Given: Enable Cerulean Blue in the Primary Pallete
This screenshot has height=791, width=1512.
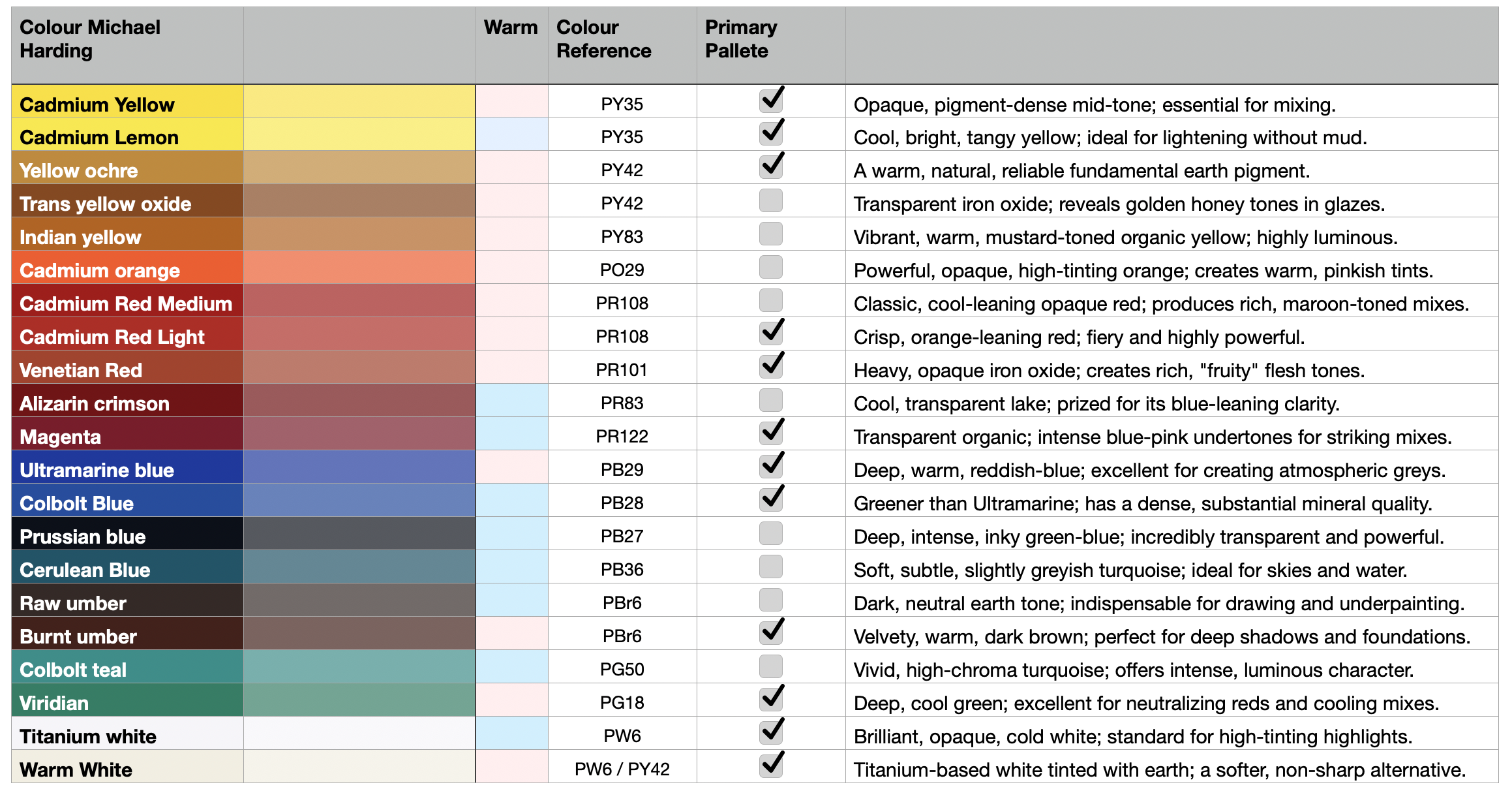Looking at the screenshot, I should [x=771, y=566].
